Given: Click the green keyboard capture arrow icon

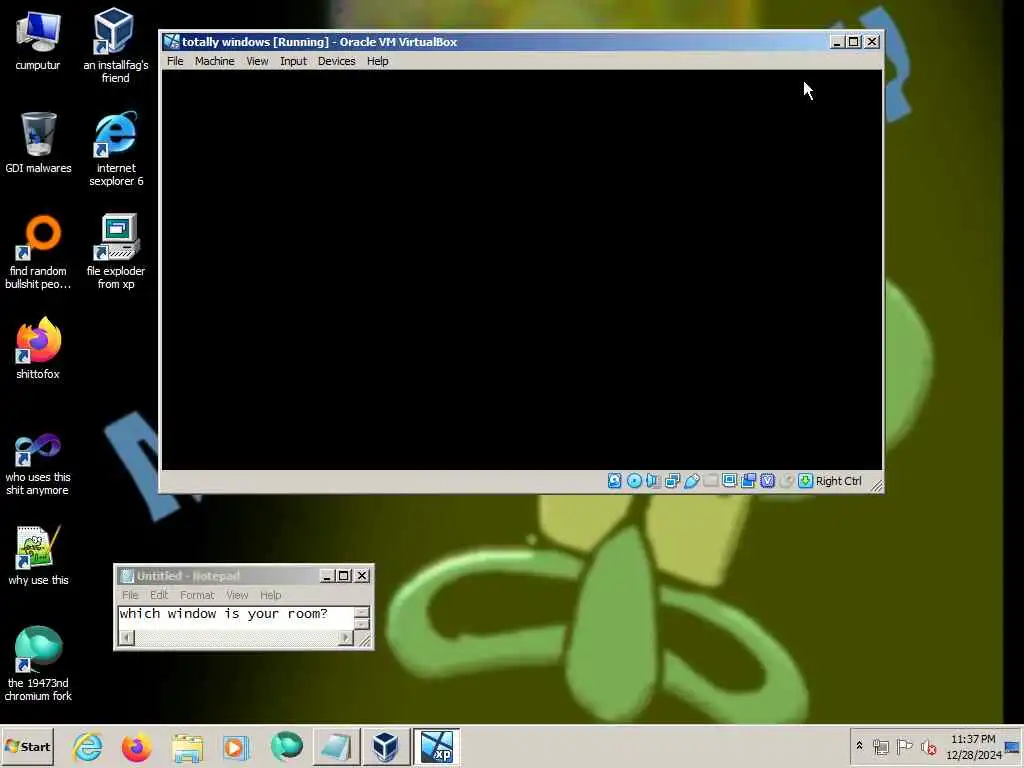Looking at the screenshot, I should coord(805,481).
